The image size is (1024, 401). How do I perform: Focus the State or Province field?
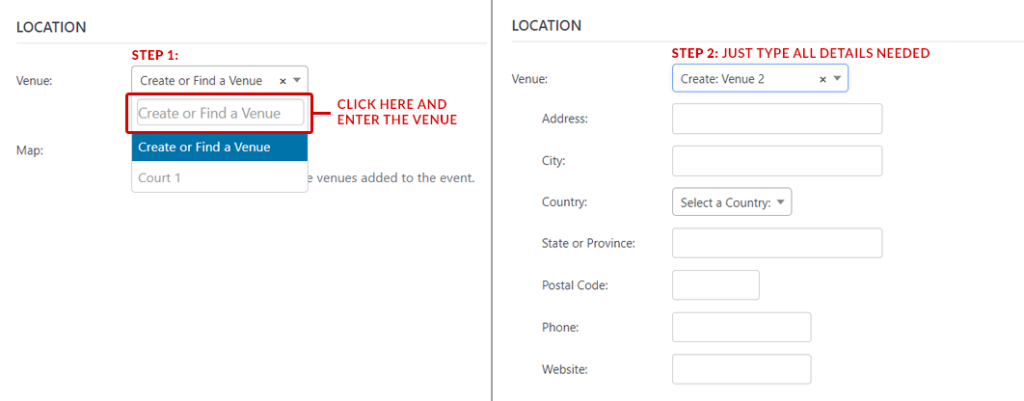[777, 243]
